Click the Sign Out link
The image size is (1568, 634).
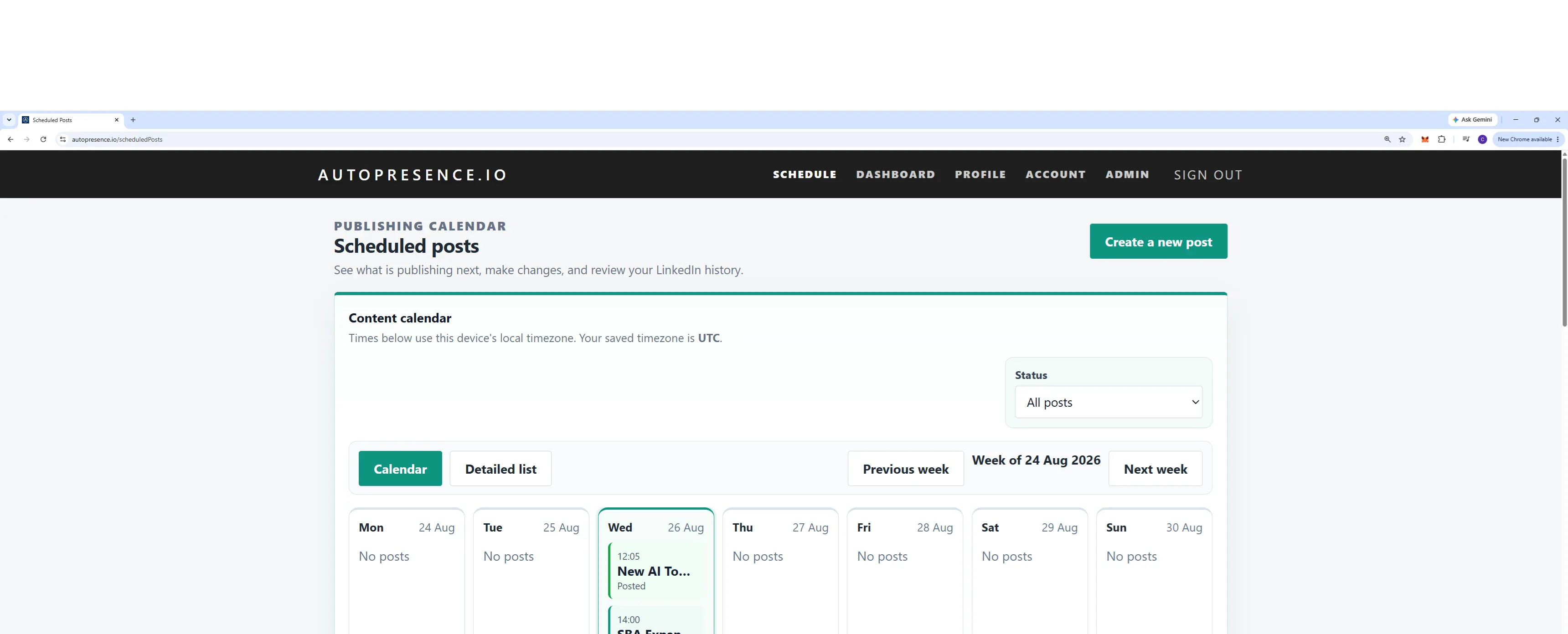tap(1208, 175)
